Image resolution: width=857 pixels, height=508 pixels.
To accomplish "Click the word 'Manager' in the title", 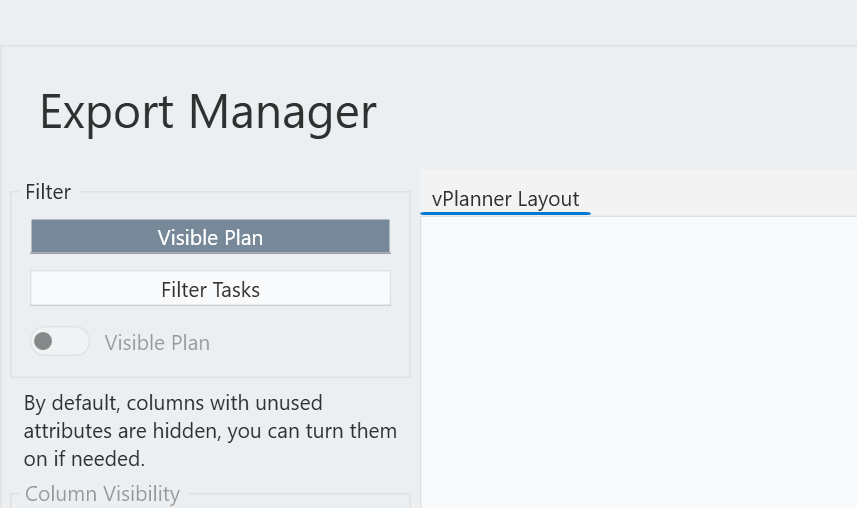I will (x=283, y=111).
